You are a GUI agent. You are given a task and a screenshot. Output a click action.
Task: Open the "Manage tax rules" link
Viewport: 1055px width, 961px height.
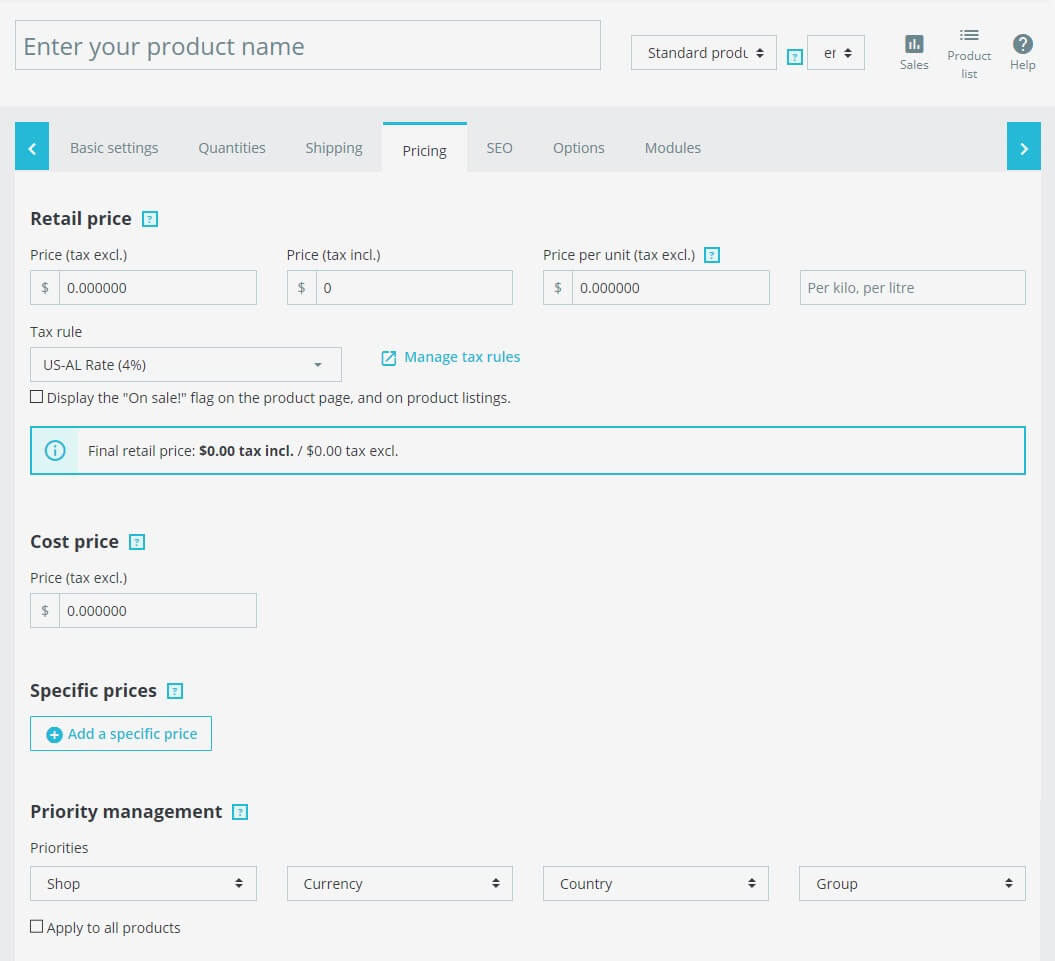coord(461,356)
